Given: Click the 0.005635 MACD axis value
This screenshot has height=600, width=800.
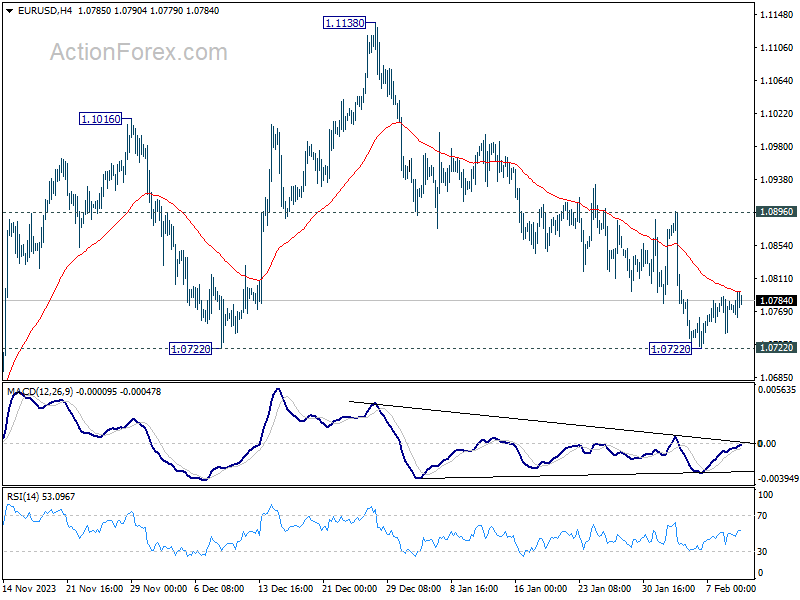Looking at the screenshot, I should pyautogui.click(x=777, y=390).
